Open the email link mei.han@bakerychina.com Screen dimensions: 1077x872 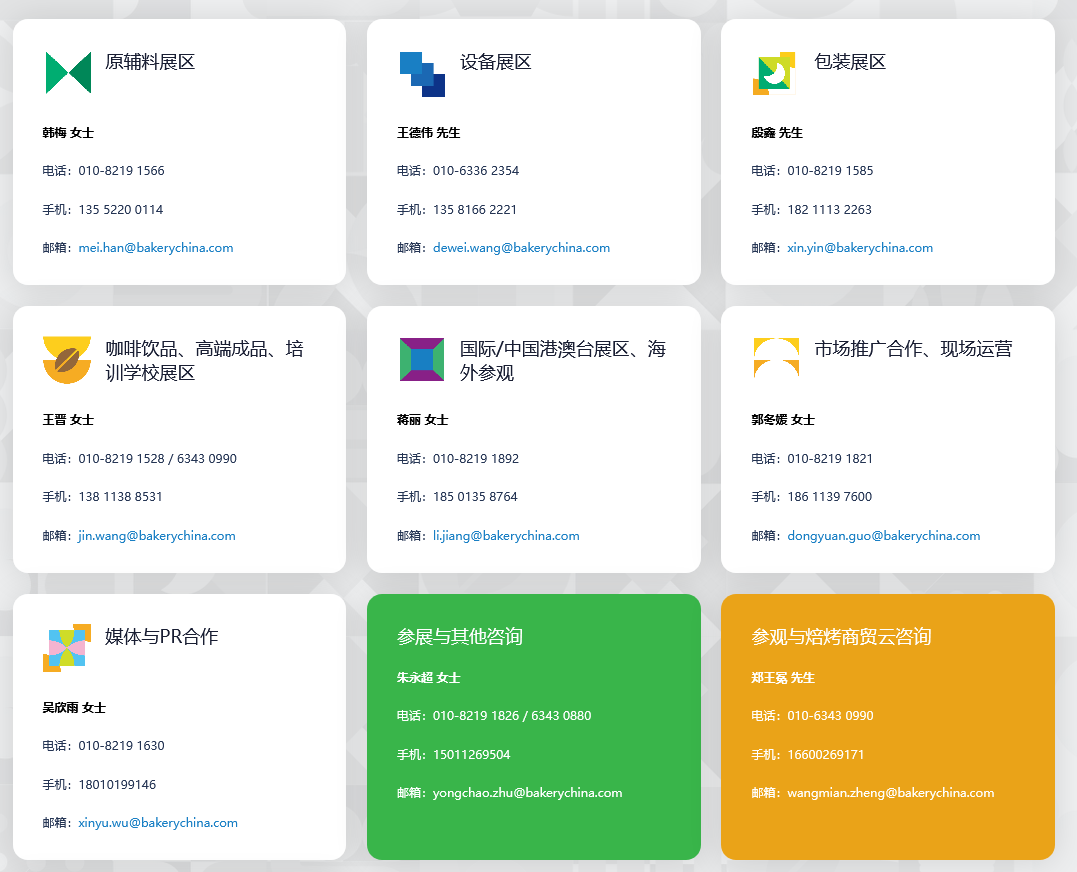tap(155, 247)
